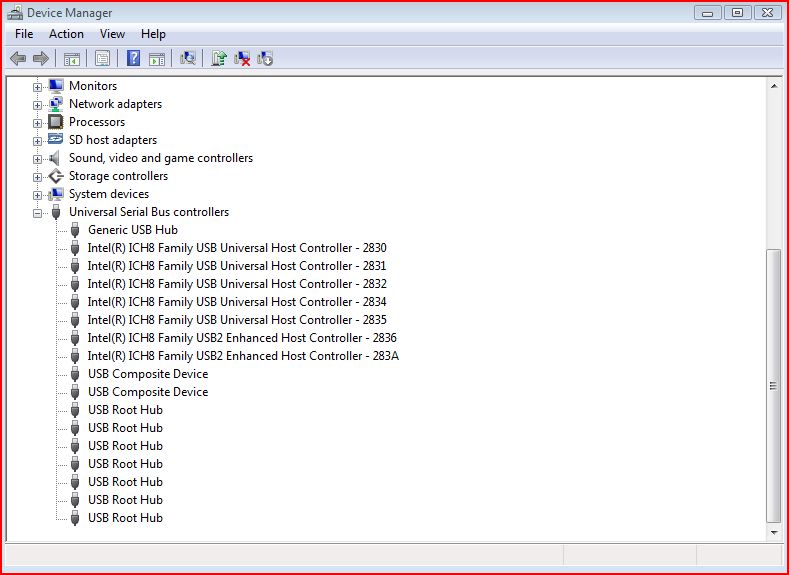Click the Scan for hardware changes icon
The image size is (789, 575).
point(188,58)
